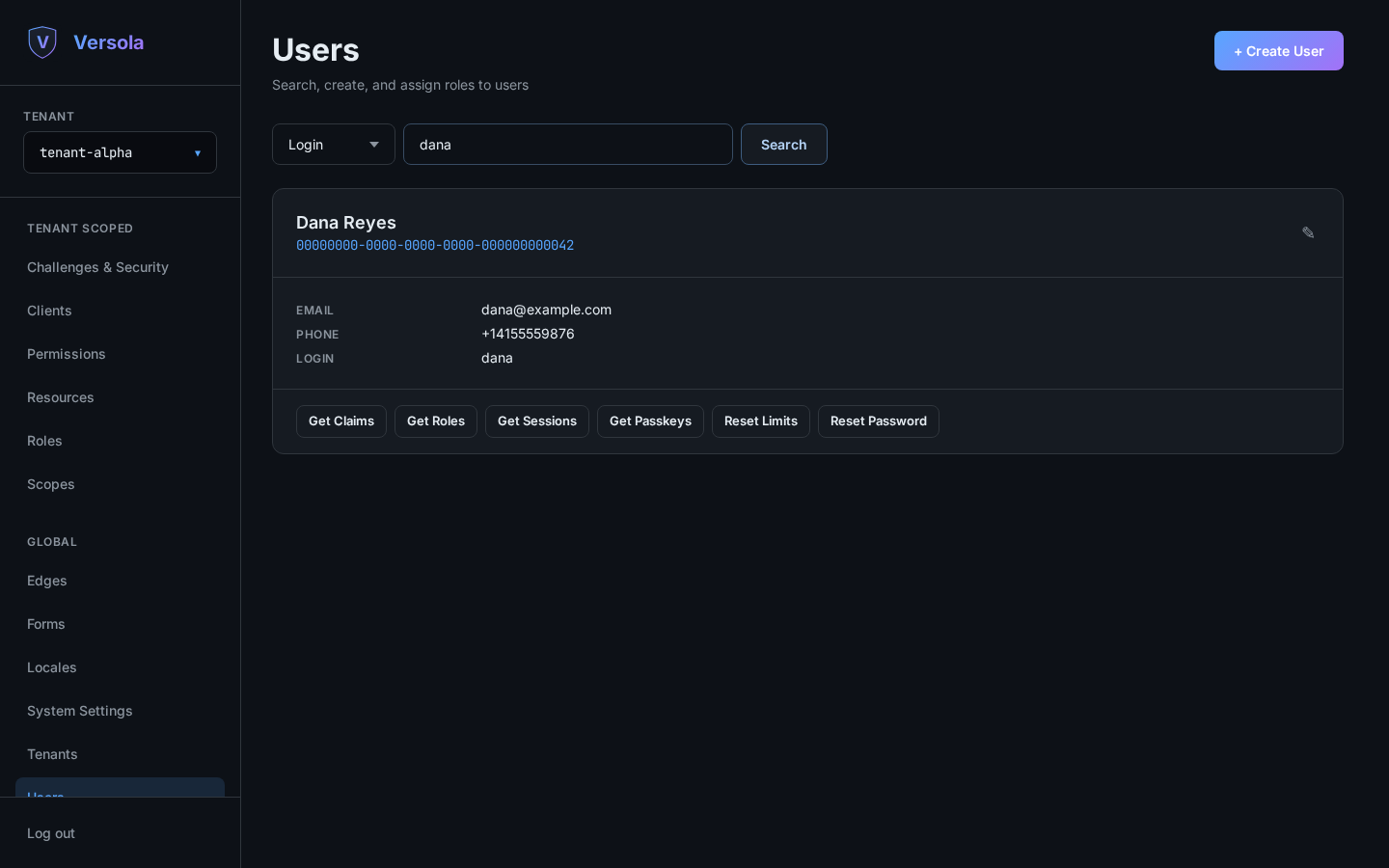The width and height of the screenshot is (1389, 868).
Task: Open Forms in the sidebar
Action: (x=120, y=624)
